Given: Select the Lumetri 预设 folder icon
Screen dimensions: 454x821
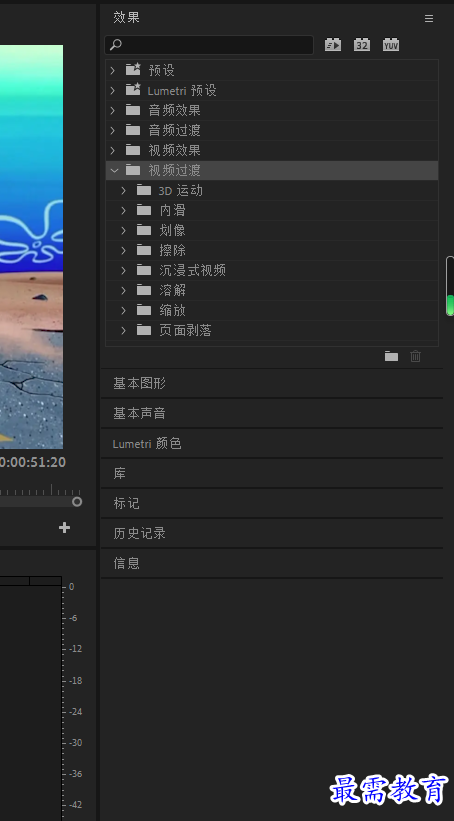Looking at the screenshot, I should pyautogui.click(x=134, y=89).
